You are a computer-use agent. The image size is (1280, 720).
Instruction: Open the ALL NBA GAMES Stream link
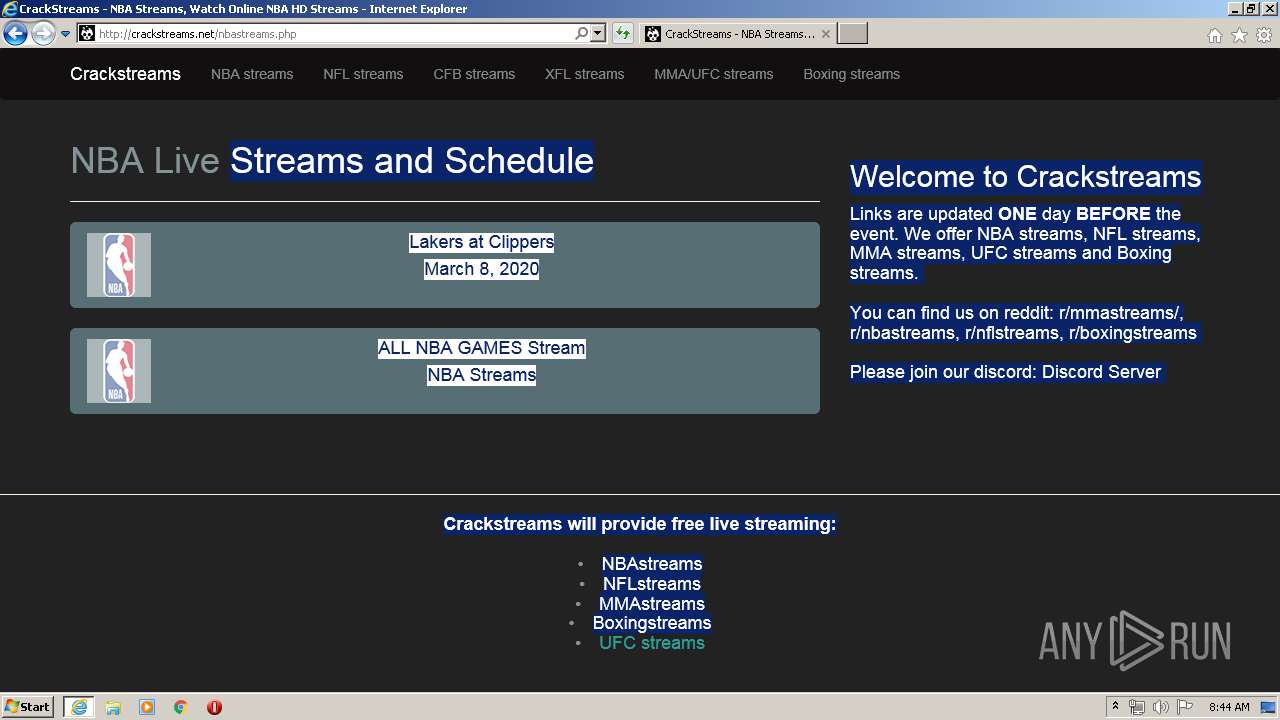click(x=481, y=348)
